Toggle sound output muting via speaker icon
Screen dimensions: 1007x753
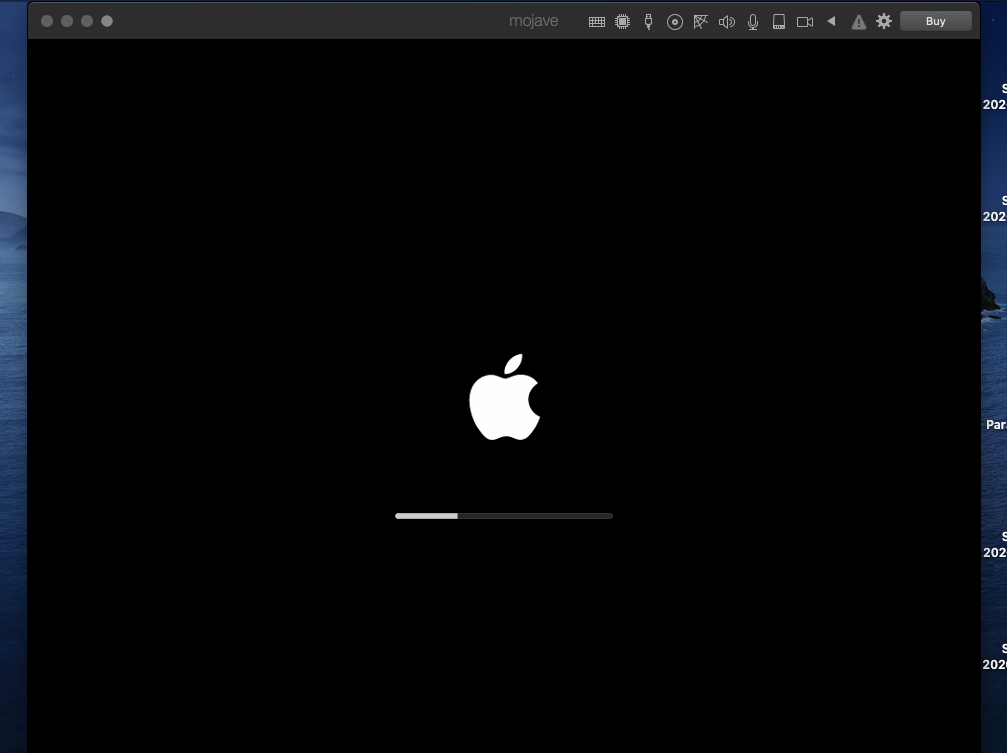(x=727, y=20)
